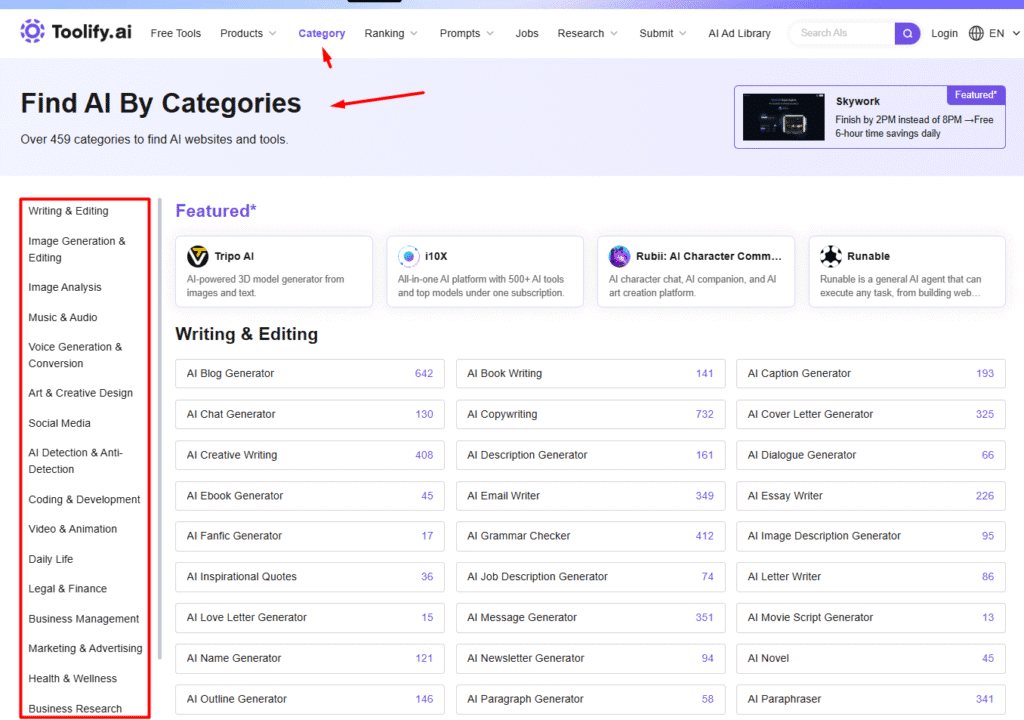Click the Toolify.ai logo icon
The width and height of the screenshot is (1024, 720).
33,32
